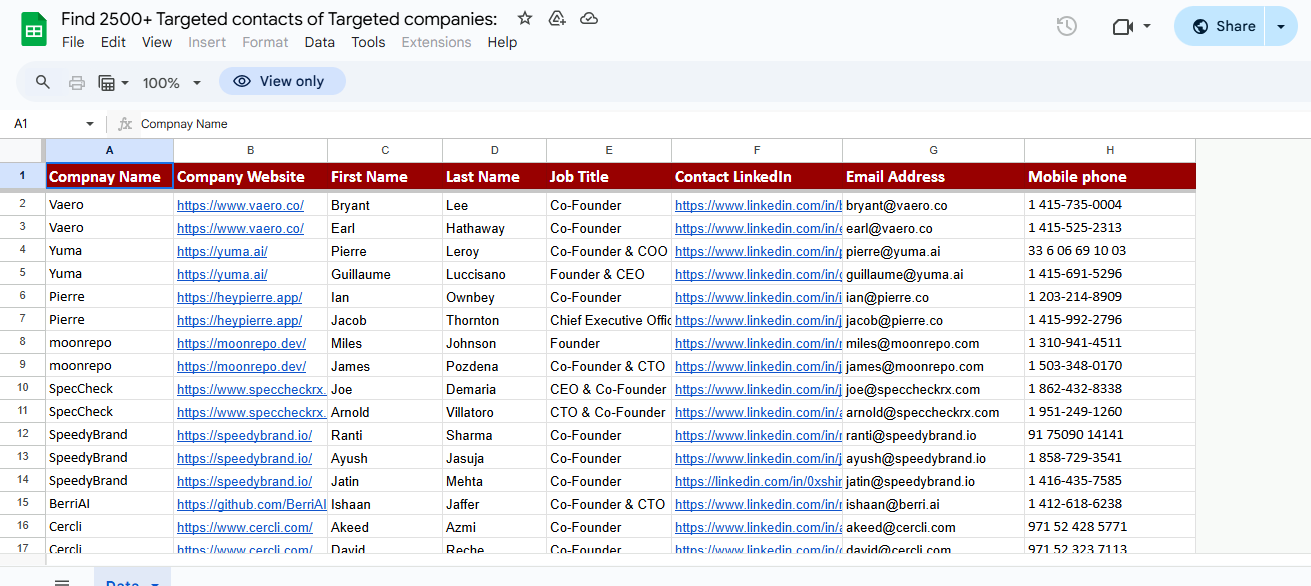This screenshot has height=586, width=1311.
Task: Open Vaero company website link
Action: tap(242, 204)
